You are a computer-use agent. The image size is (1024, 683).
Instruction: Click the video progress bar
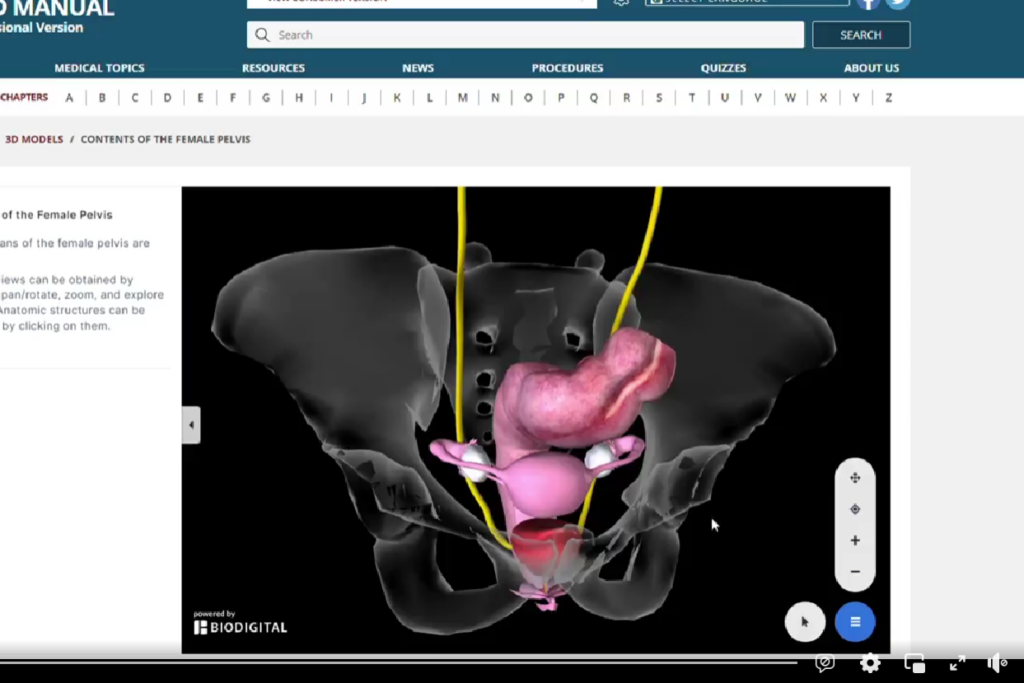[x=398, y=662]
